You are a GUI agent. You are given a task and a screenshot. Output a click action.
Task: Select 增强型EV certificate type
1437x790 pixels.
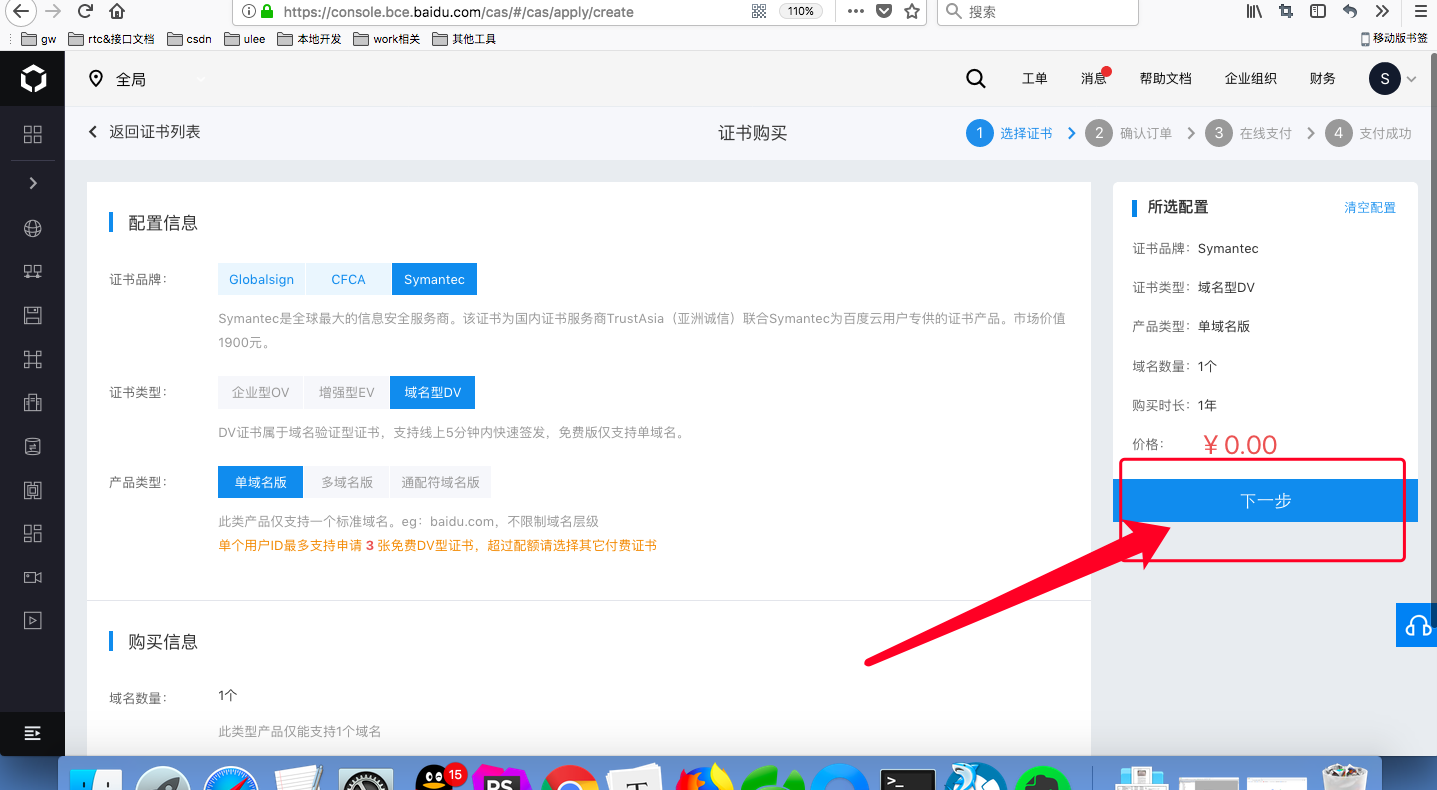[x=346, y=393]
